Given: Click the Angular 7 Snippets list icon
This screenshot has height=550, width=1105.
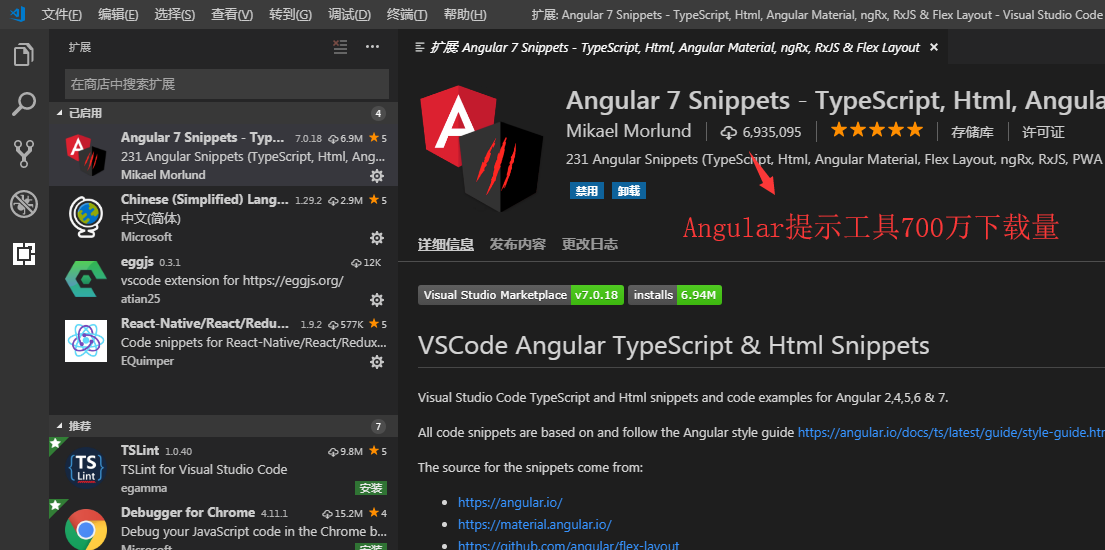Looking at the screenshot, I should (86, 155).
